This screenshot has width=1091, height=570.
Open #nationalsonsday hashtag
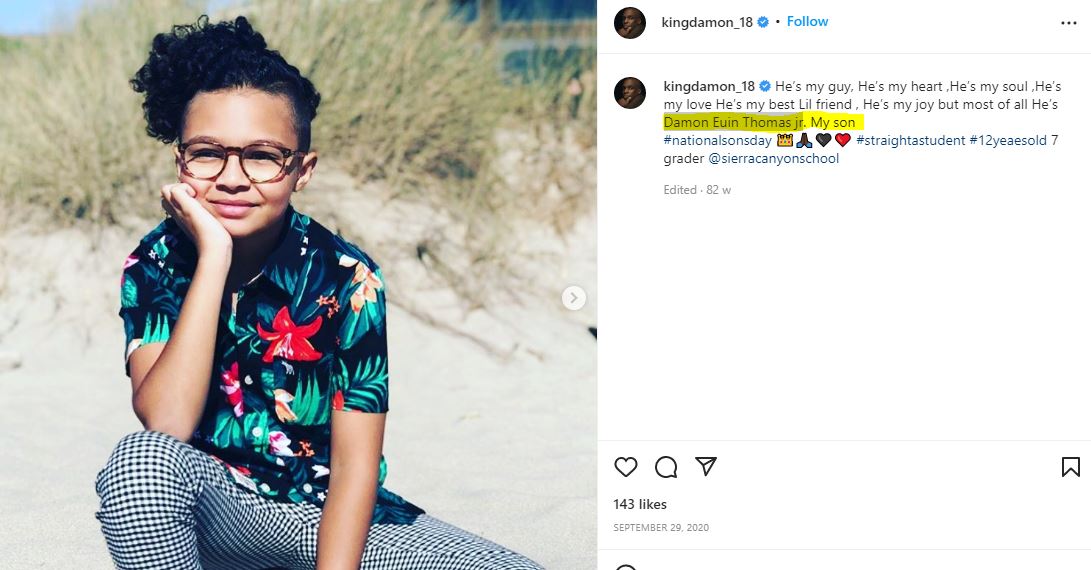click(x=717, y=141)
